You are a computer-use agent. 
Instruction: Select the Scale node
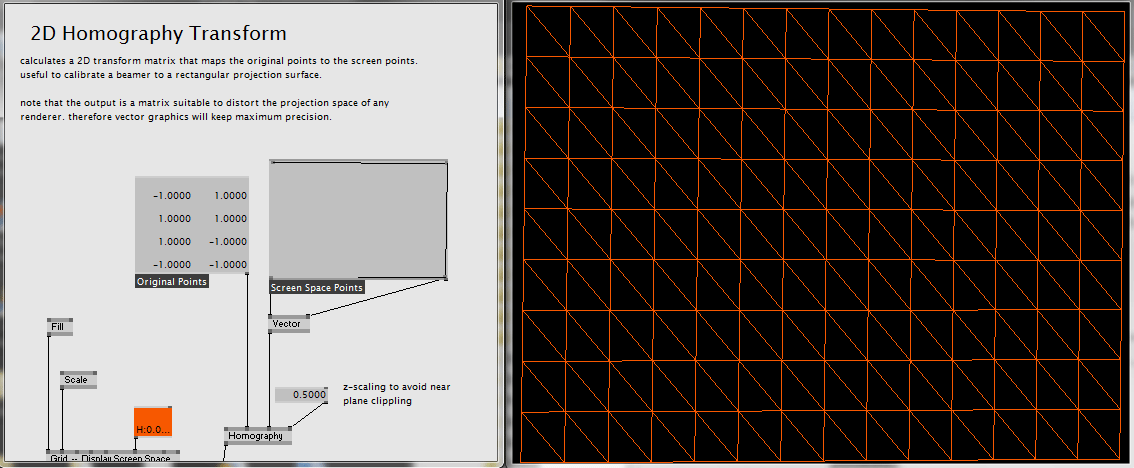click(78, 380)
